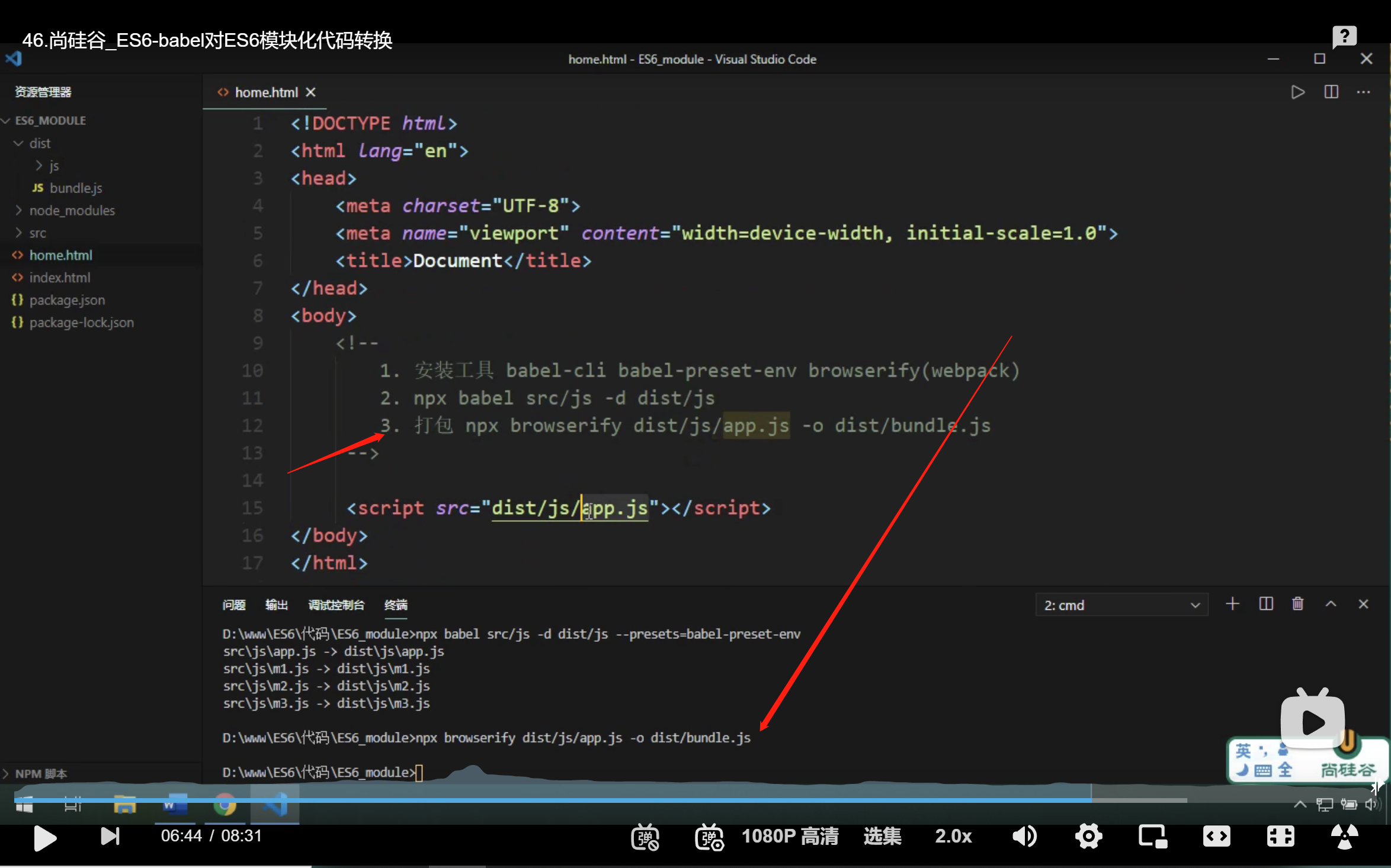Close the home.html editor tab
This screenshot has width=1391, height=868.
(310, 92)
